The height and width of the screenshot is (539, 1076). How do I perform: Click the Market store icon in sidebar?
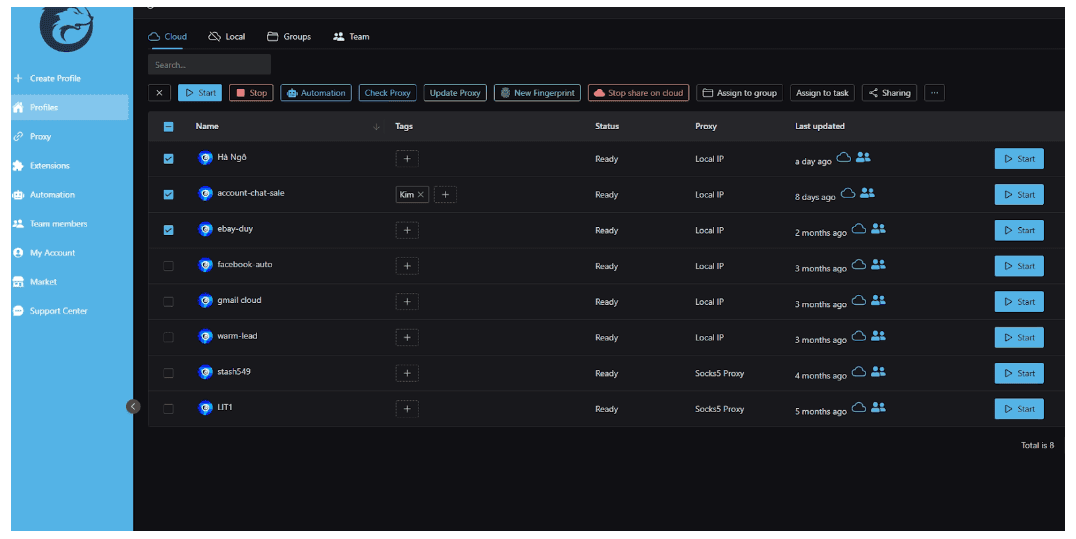(18, 282)
